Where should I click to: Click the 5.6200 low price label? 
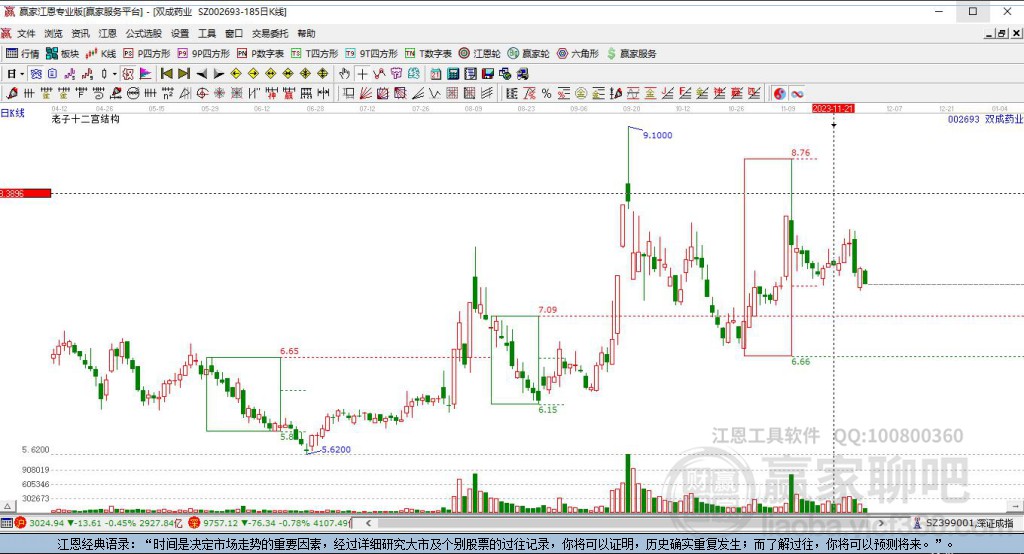pos(336,449)
